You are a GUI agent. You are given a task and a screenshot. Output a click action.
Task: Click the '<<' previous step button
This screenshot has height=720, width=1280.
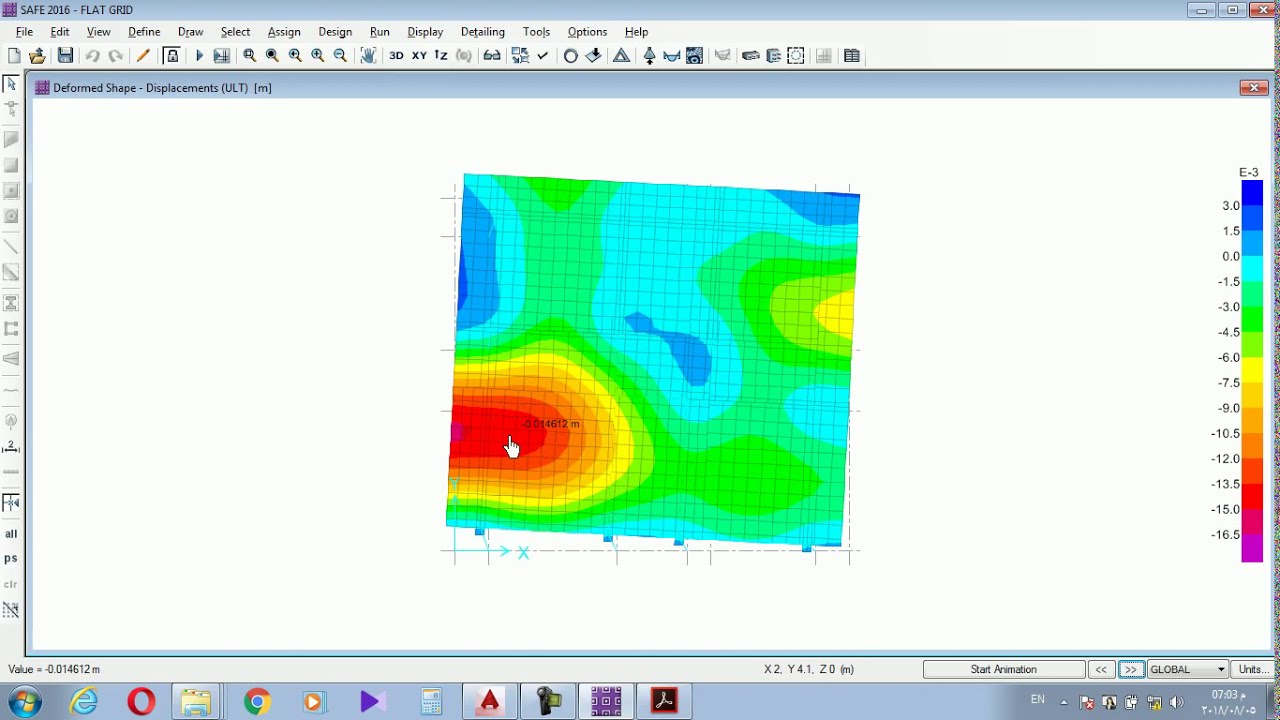1101,669
